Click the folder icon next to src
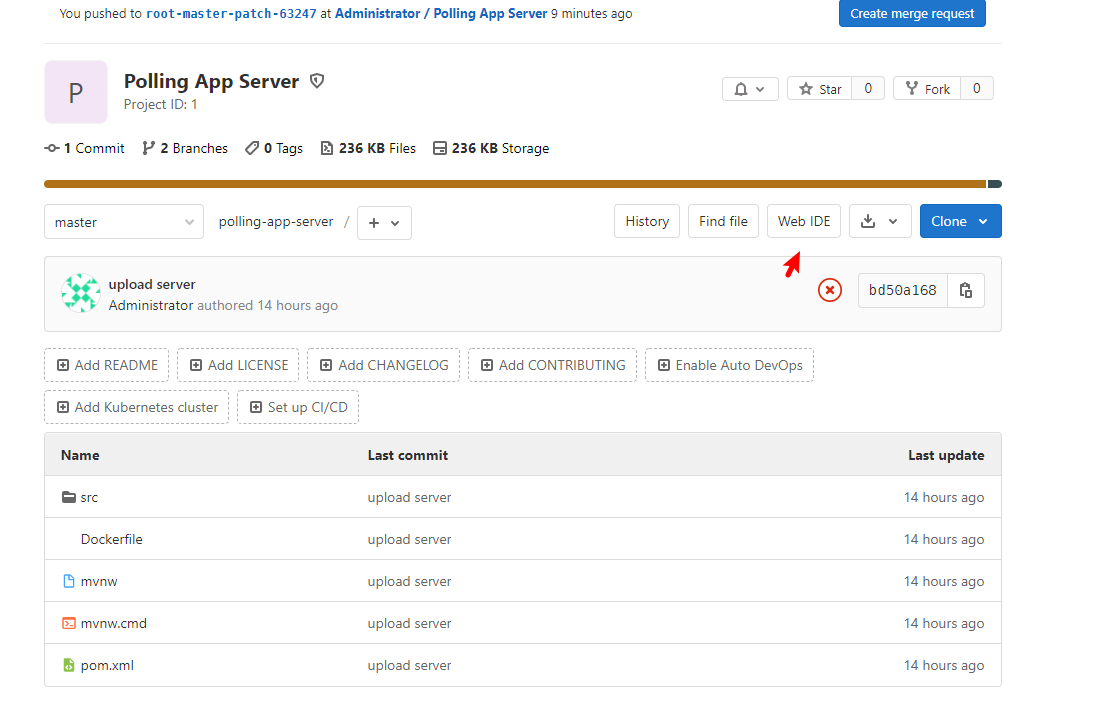Viewport: 1097px width, 701px height. 69,497
